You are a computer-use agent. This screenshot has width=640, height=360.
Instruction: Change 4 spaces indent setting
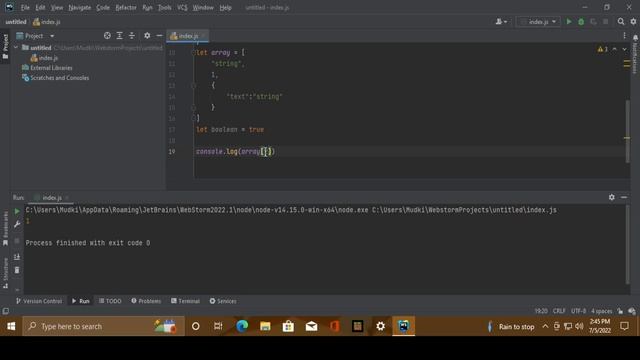(x=602, y=311)
